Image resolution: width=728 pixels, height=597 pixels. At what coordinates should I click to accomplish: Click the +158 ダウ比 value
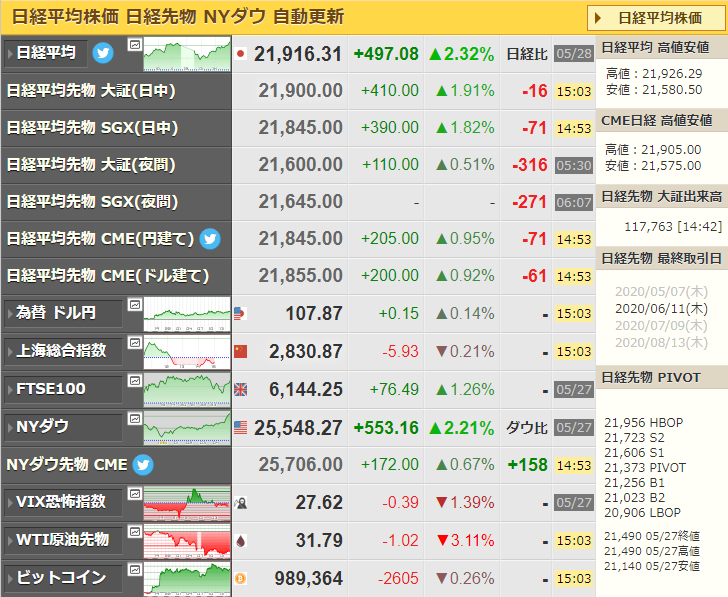click(x=528, y=465)
